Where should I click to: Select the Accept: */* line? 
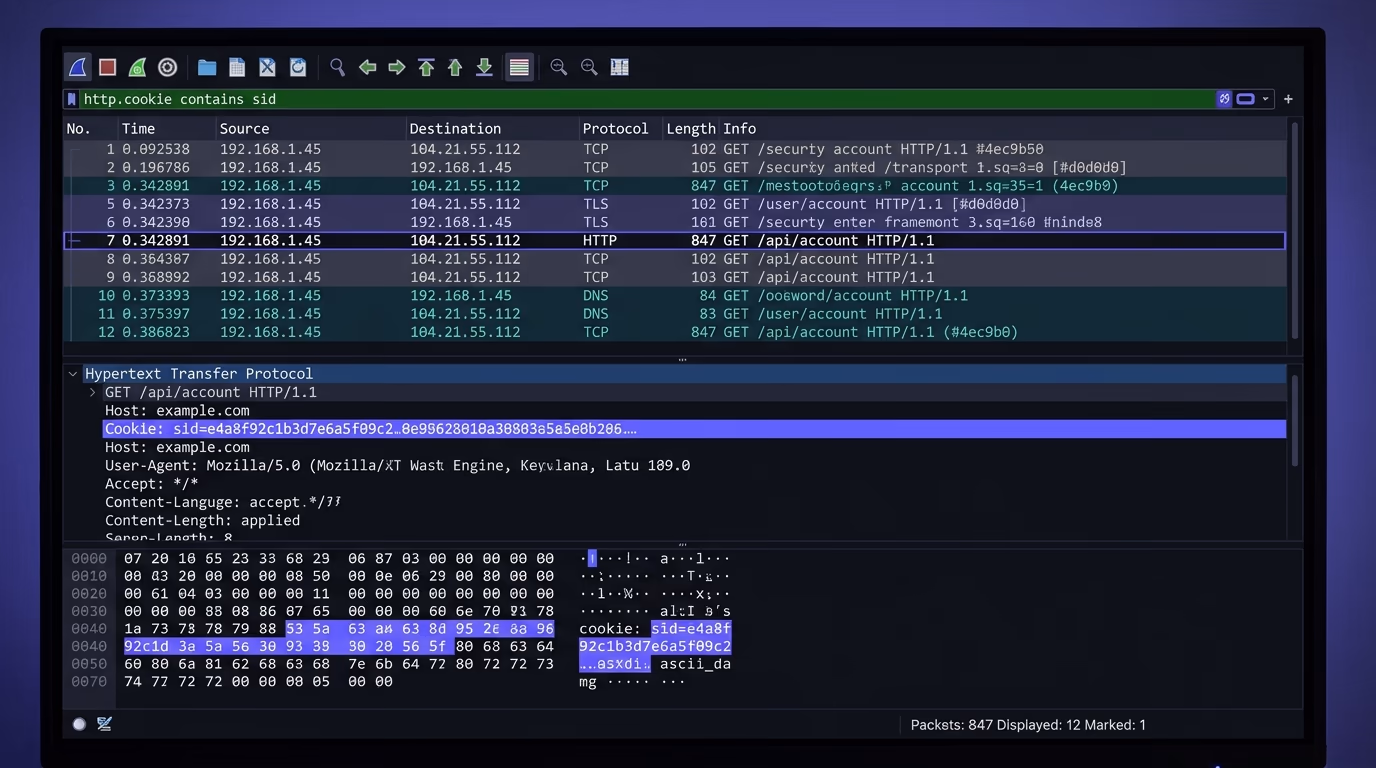(x=152, y=484)
